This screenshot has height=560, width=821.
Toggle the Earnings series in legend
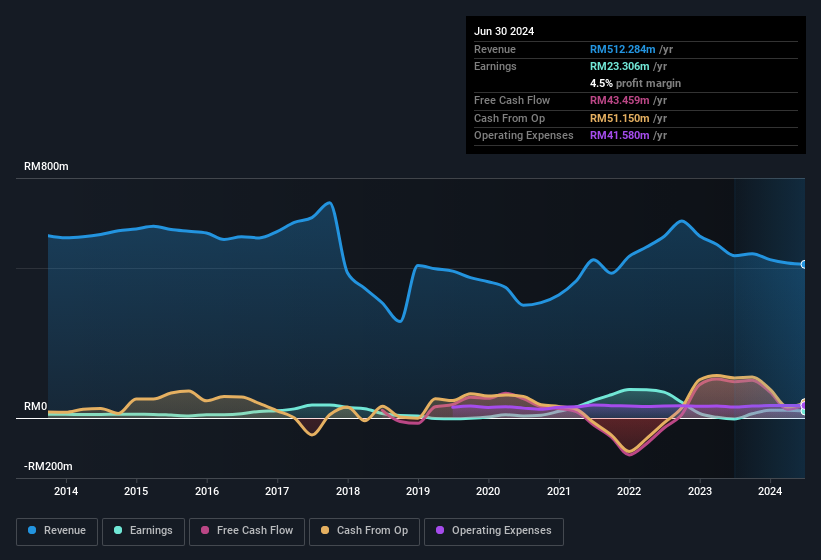coord(143,531)
